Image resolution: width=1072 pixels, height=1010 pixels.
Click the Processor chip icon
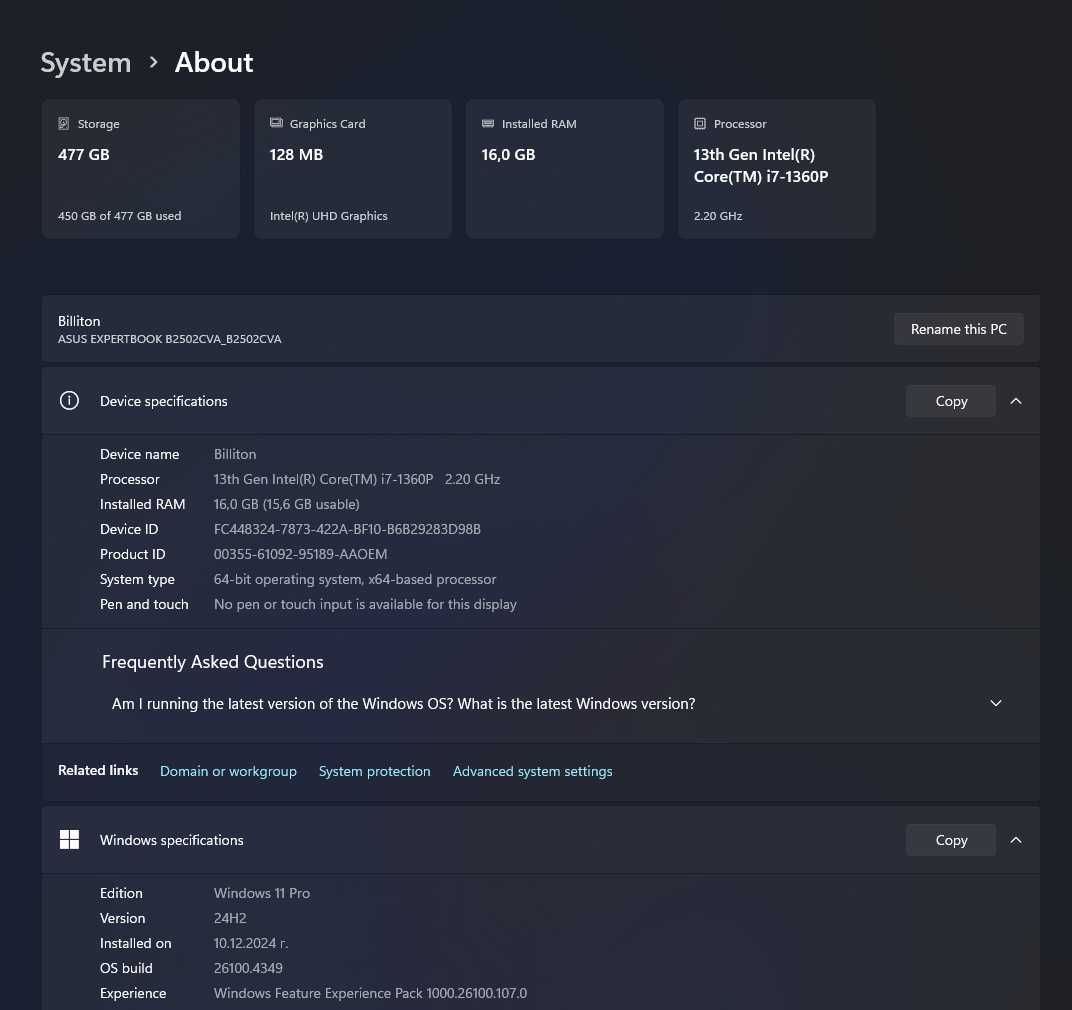[x=700, y=124]
